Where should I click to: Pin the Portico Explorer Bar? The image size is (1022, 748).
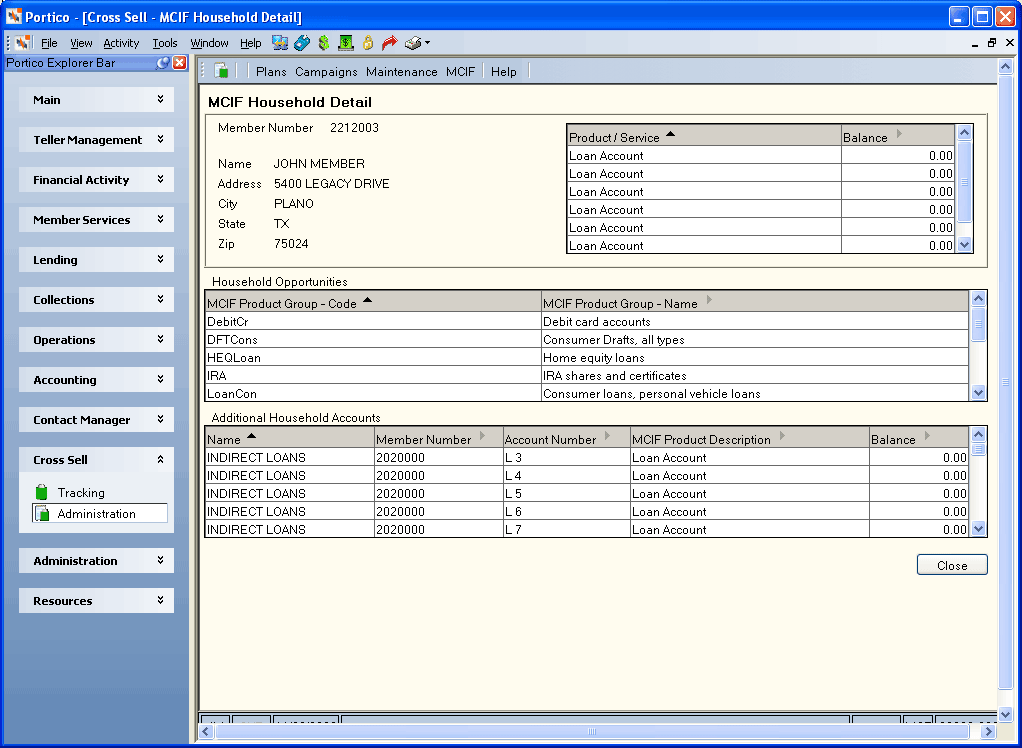(163, 63)
